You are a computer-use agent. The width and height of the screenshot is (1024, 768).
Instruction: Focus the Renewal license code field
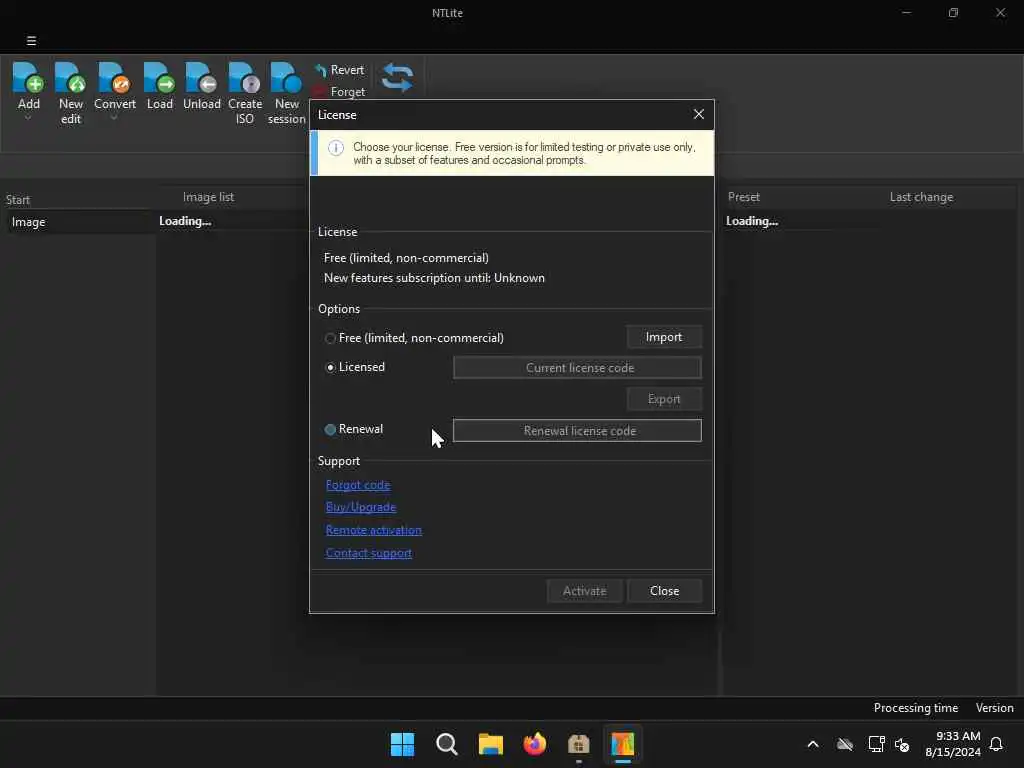(577, 430)
